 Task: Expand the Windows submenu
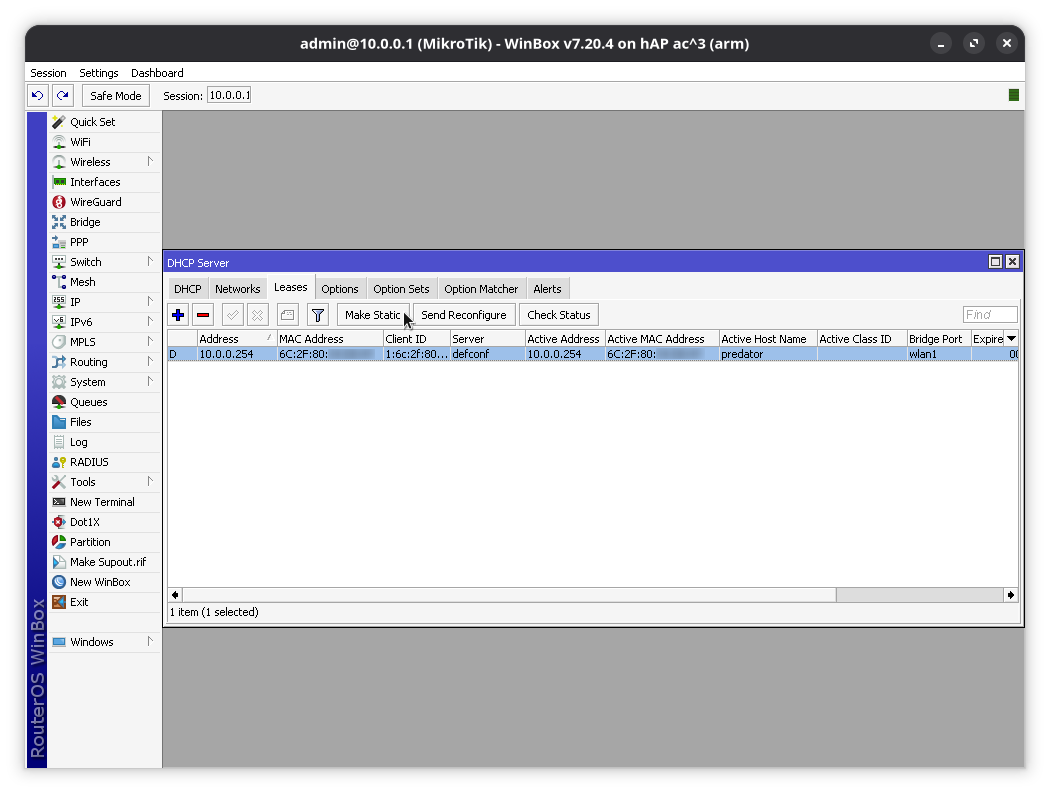(91, 642)
